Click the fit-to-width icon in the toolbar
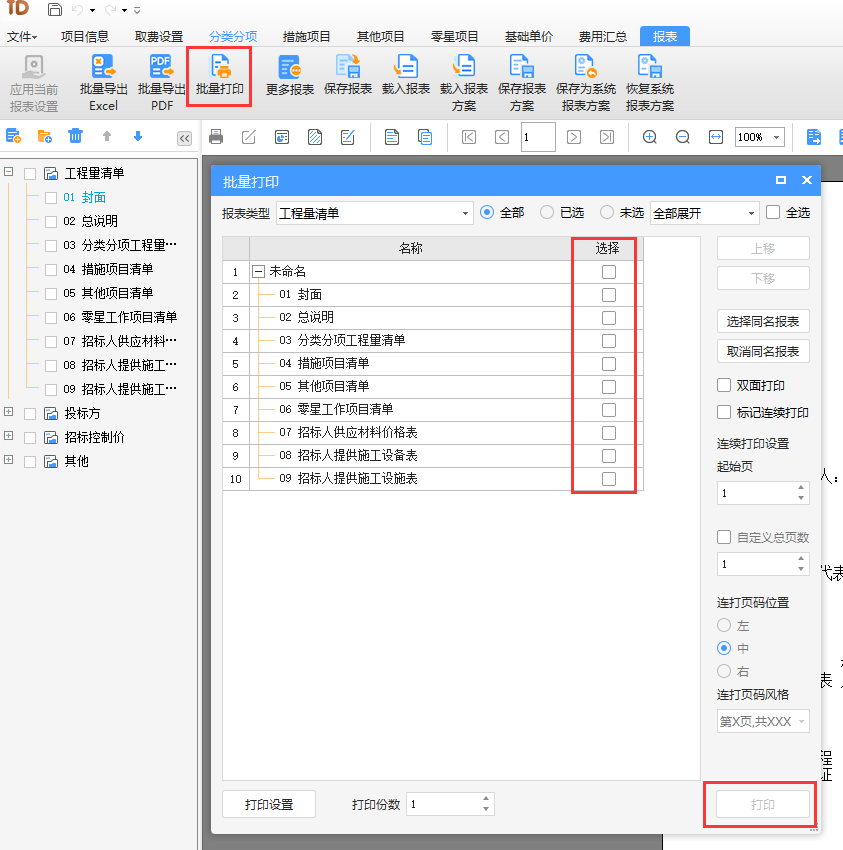843x850 pixels. pos(714,136)
